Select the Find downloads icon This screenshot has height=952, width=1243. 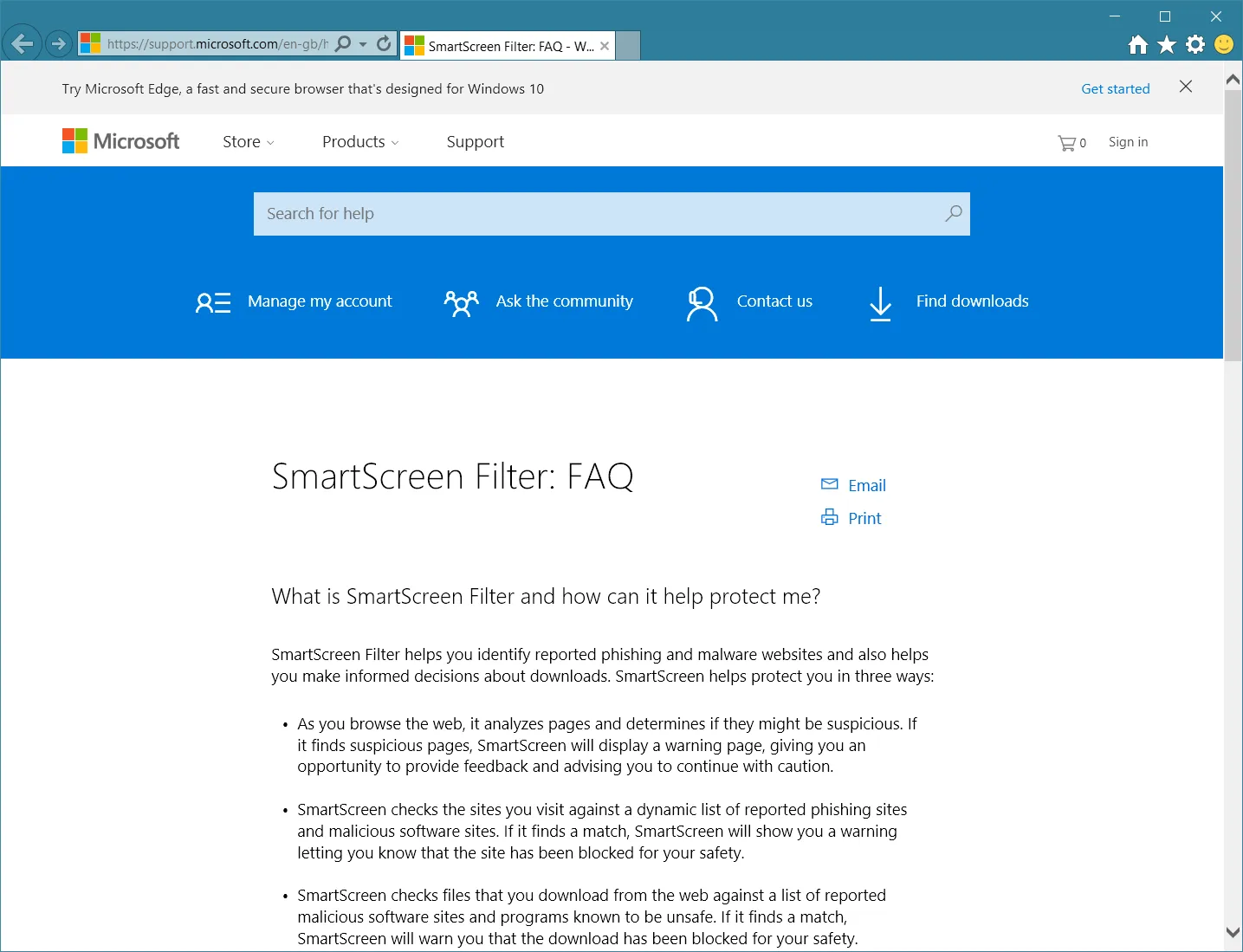point(880,303)
